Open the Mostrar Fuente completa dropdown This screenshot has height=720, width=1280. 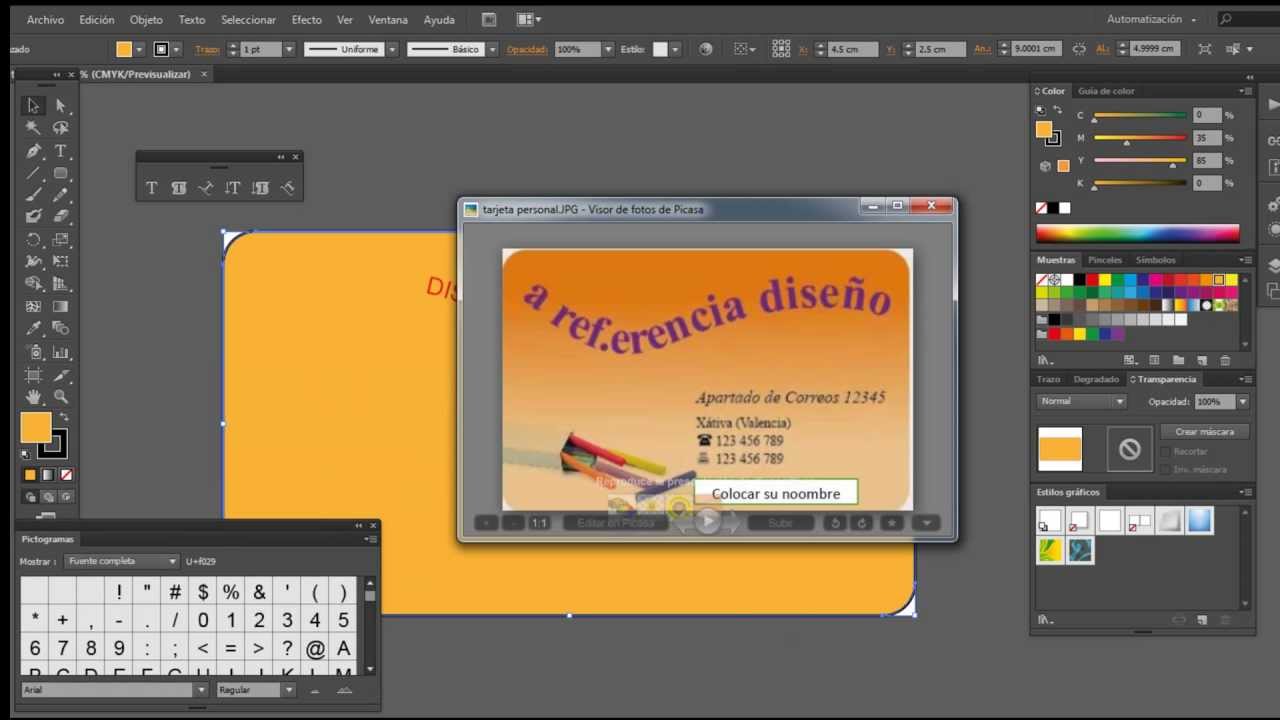tap(121, 561)
